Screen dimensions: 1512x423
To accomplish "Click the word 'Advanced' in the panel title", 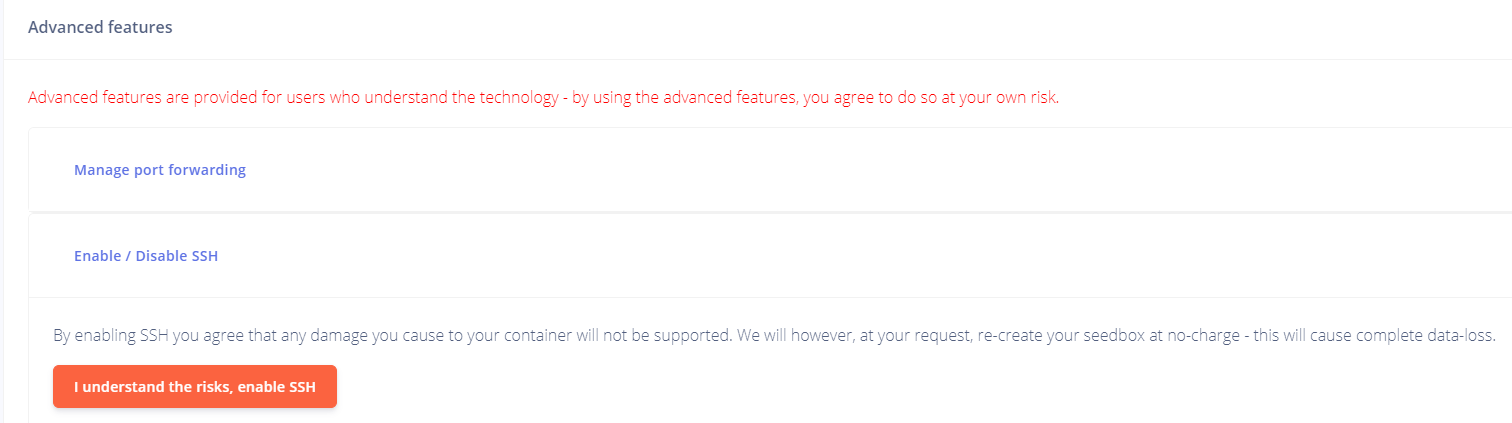I will tap(64, 27).
